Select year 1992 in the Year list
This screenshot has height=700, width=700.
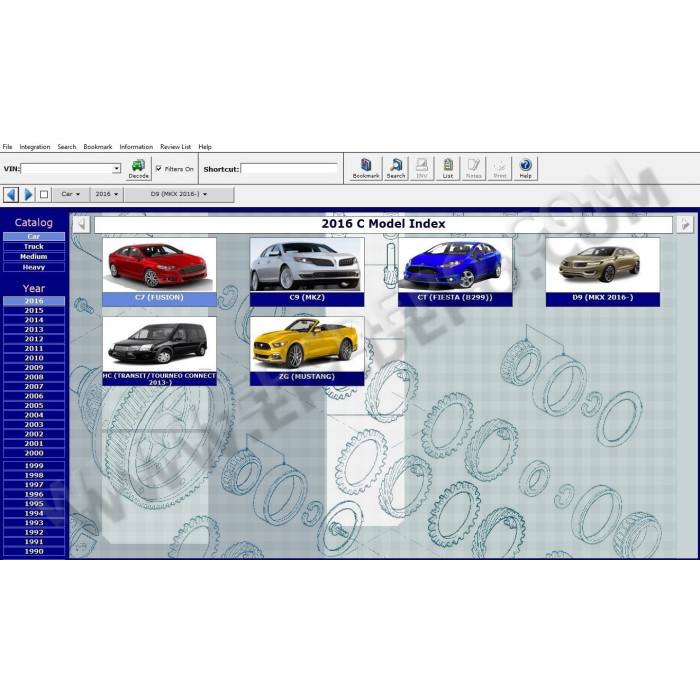(34, 532)
